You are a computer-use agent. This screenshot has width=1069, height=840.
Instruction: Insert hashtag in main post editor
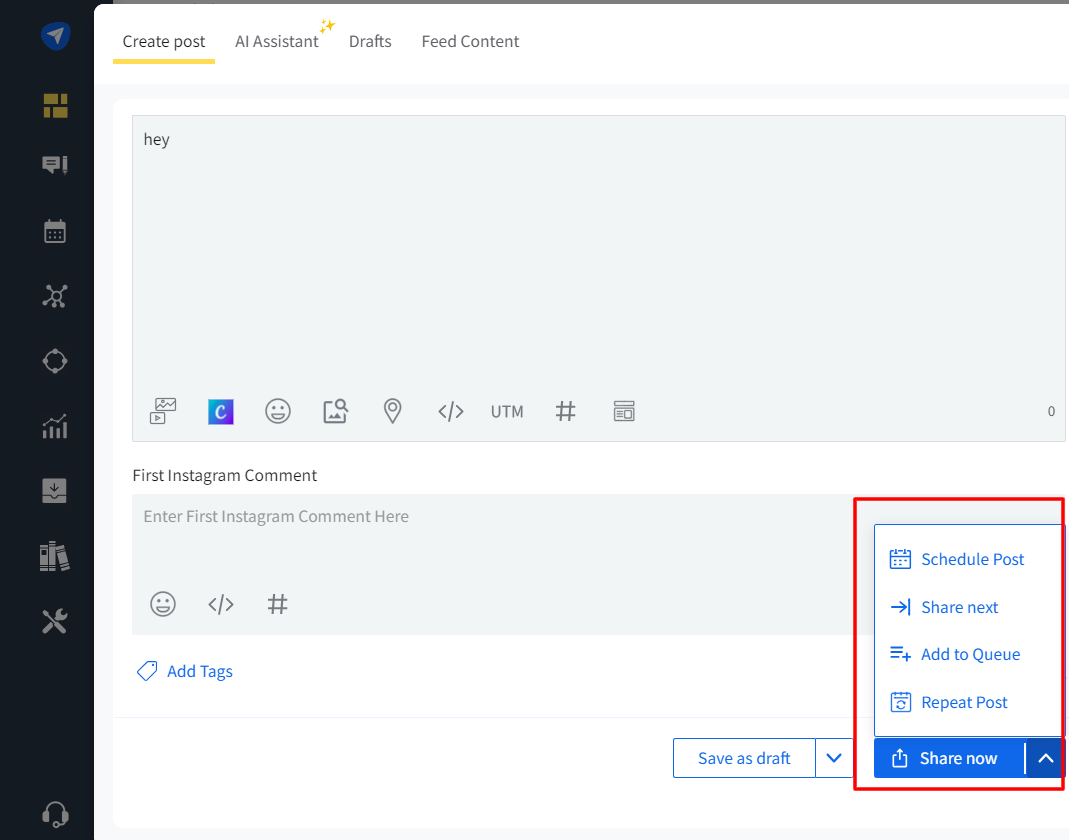[x=565, y=411]
